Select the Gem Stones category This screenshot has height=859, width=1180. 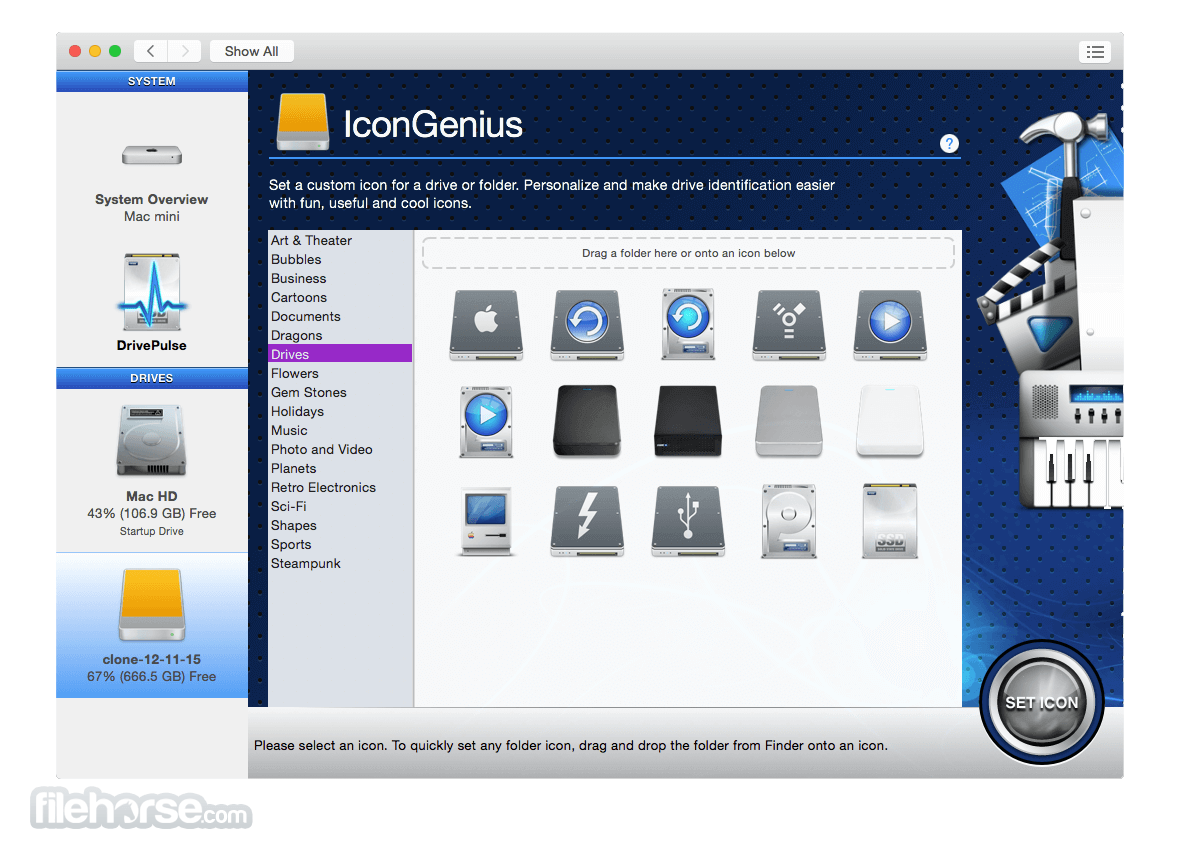click(340, 392)
